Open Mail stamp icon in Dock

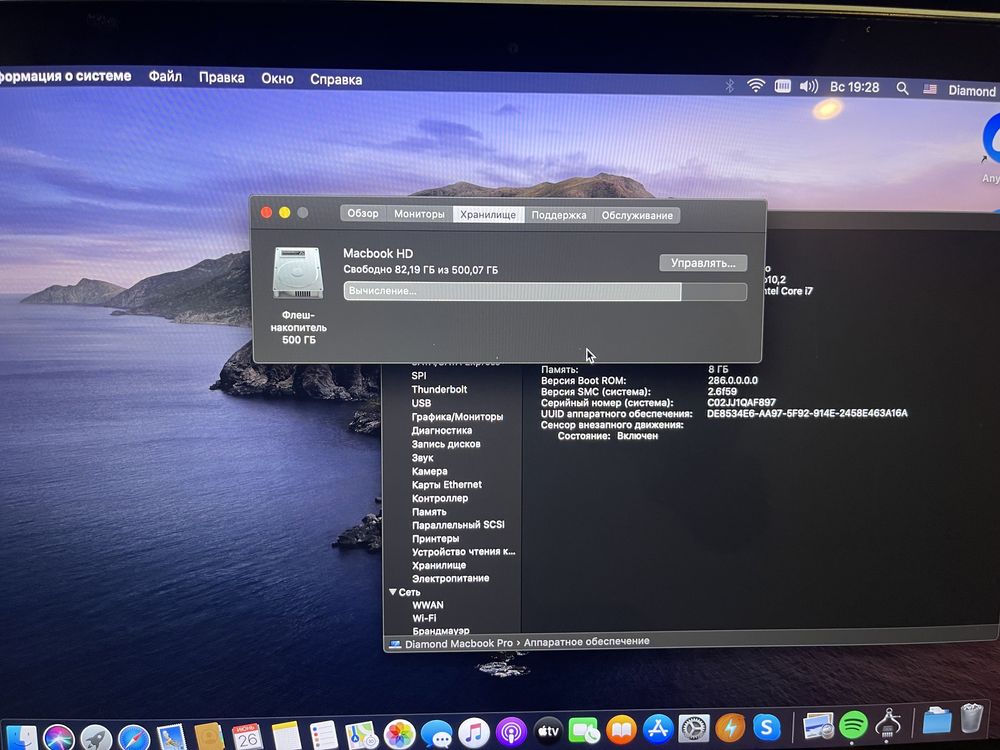tap(172, 738)
